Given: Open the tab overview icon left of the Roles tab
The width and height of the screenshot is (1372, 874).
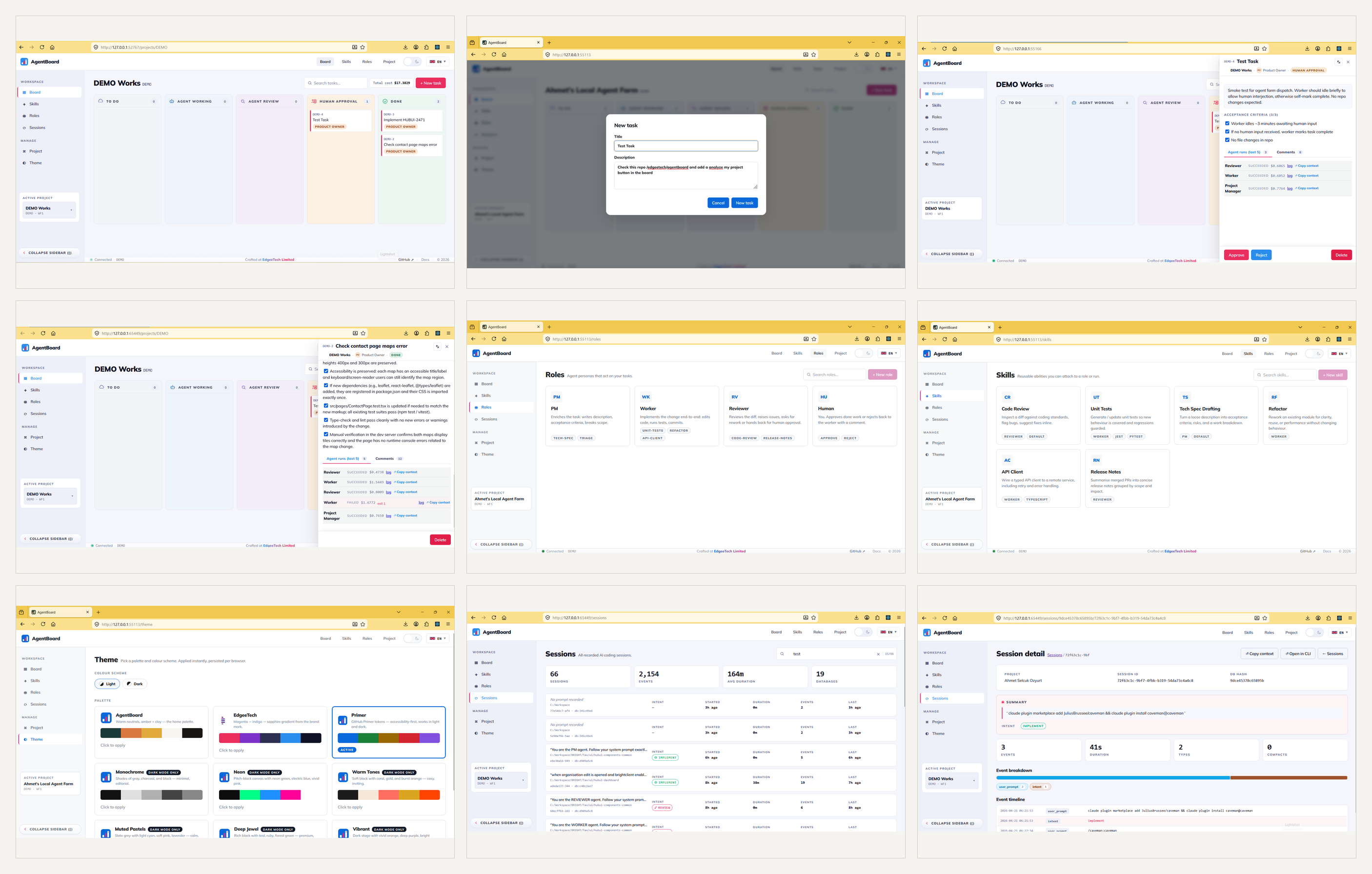Looking at the screenshot, I should 472,327.
